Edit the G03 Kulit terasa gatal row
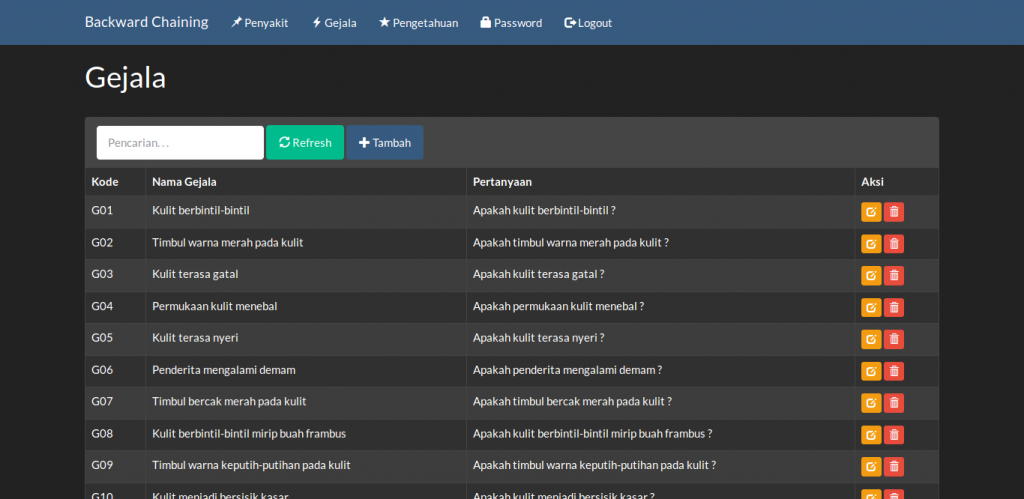The image size is (1024, 499). [x=871, y=275]
